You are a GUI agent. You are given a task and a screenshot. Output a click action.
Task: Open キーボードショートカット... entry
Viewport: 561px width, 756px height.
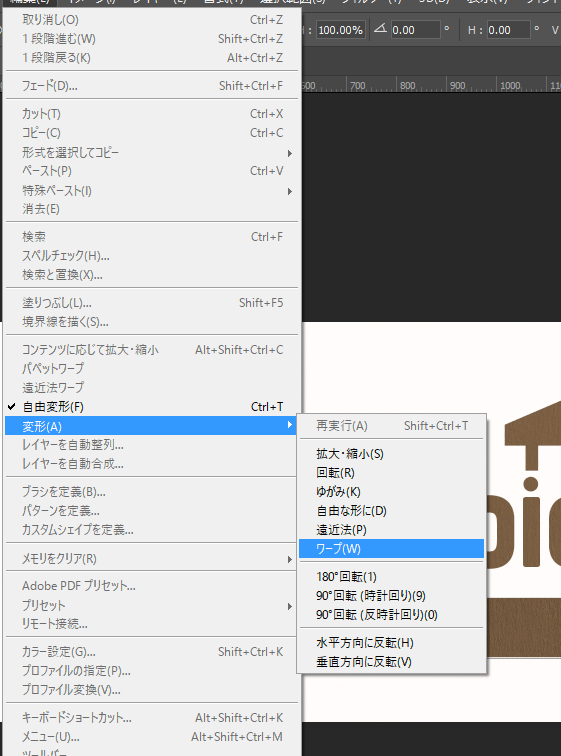151,718
